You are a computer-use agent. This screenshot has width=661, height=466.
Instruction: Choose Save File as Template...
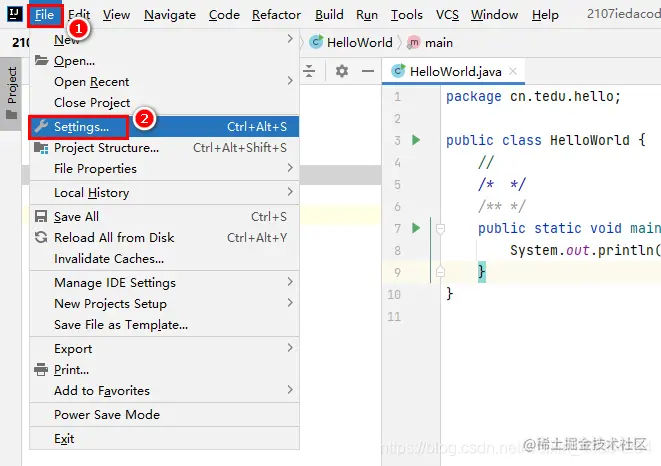tap(164, 325)
